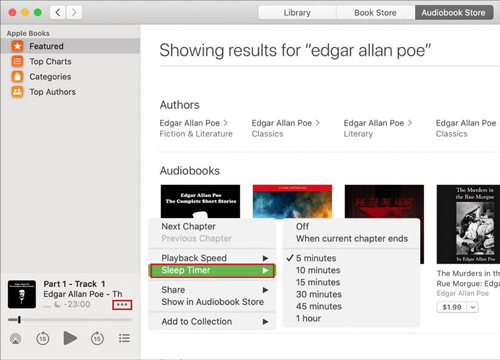Open AirPlay audio output icon
Viewport: 500px width, 360px height.
coord(15,339)
